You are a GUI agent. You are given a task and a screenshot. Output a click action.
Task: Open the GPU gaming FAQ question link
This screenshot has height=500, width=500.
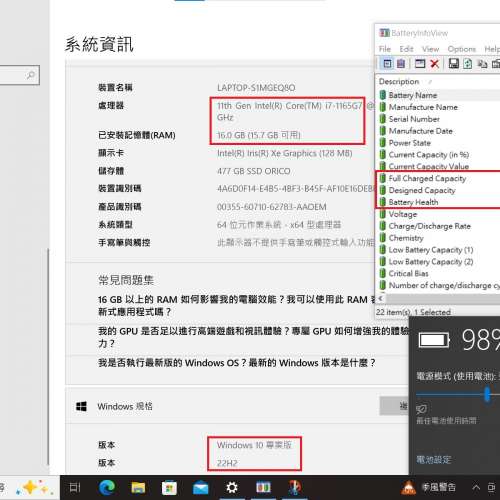click(253, 337)
